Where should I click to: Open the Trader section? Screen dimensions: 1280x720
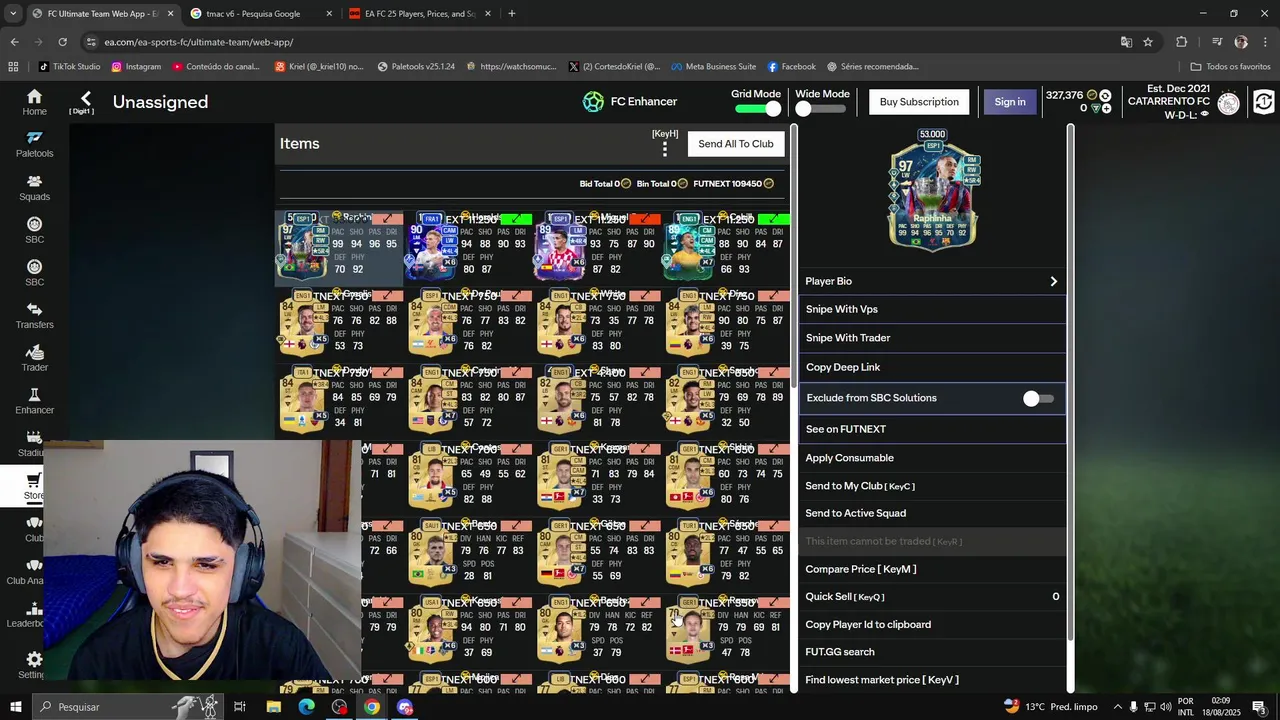34,358
